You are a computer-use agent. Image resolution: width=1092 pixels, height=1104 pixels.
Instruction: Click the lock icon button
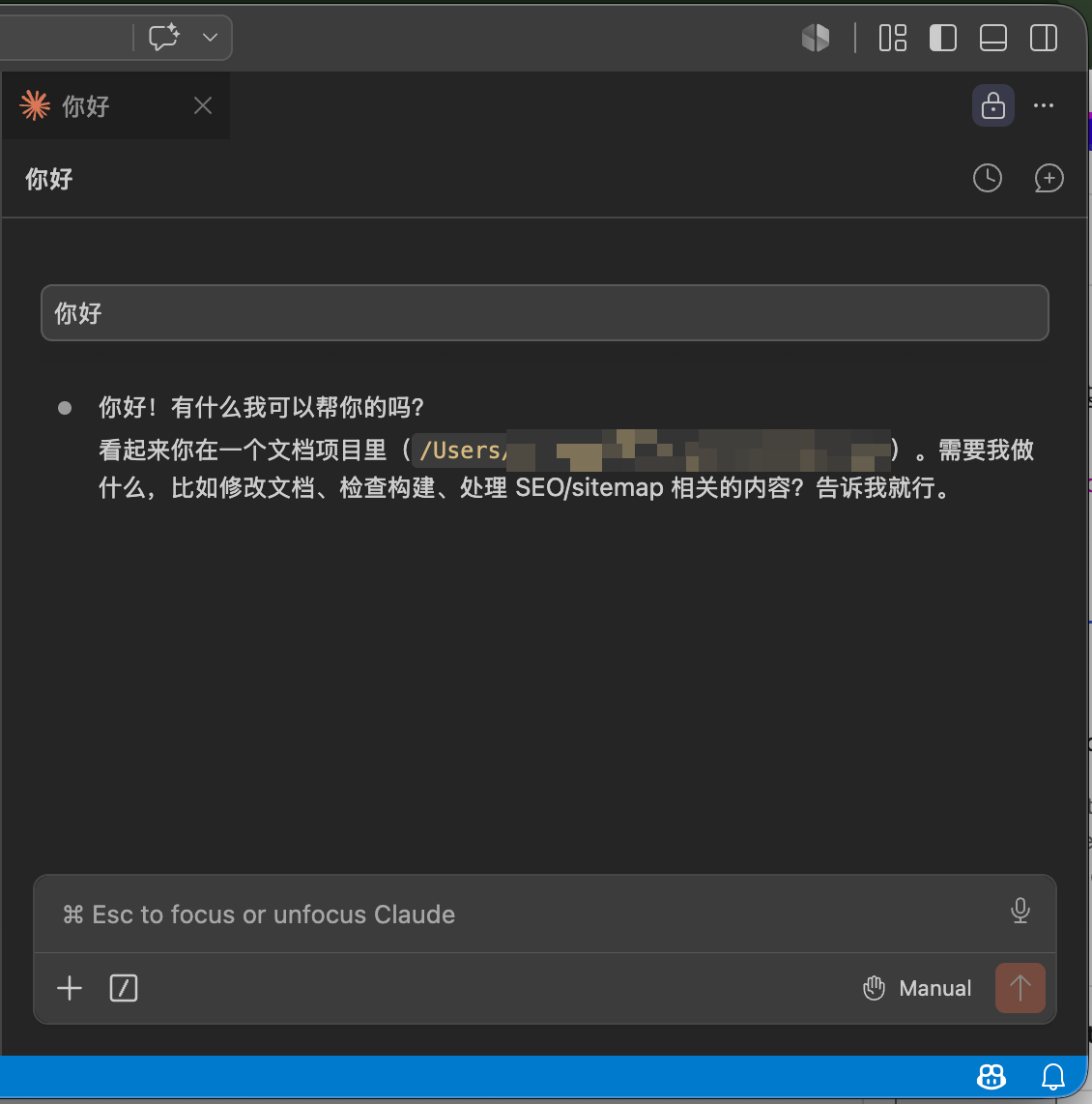(992, 105)
